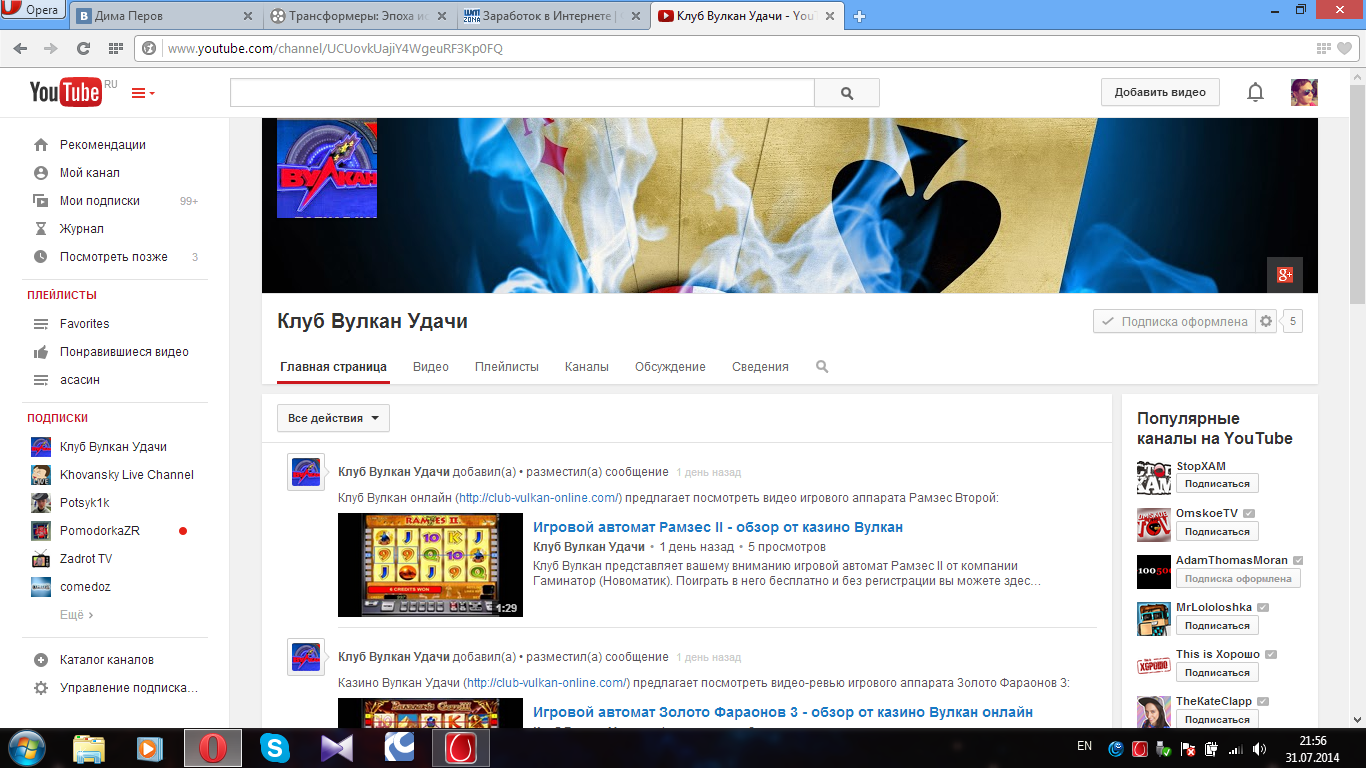Open Speed Dial grid icon

tap(115, 48)
